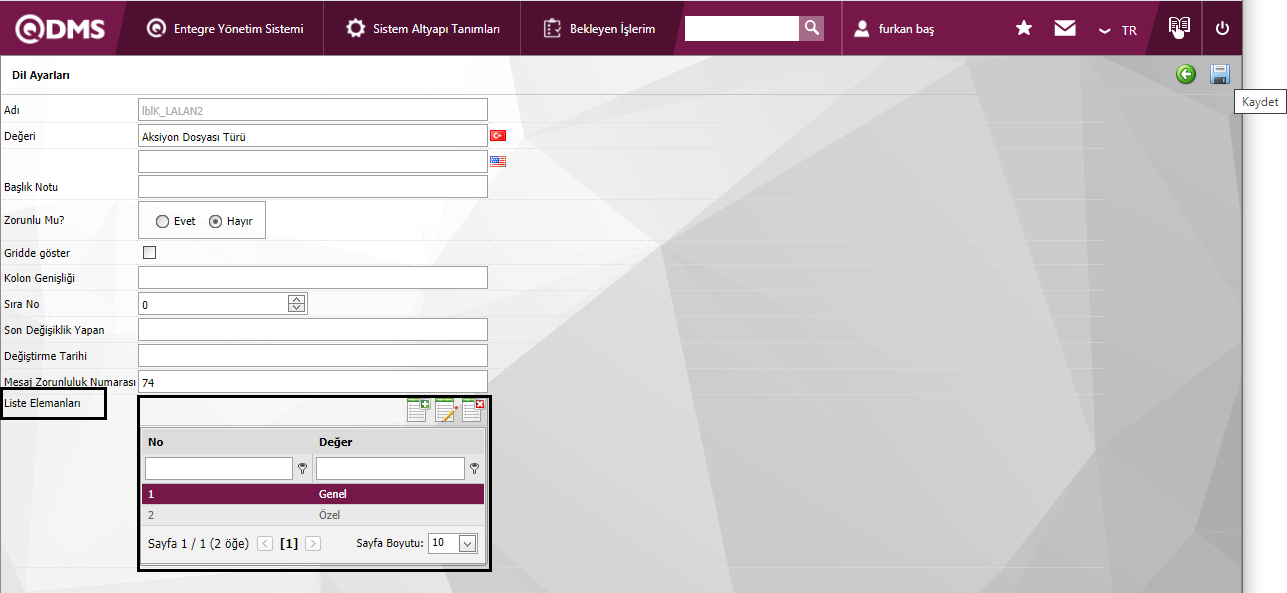Viewport: 1287px width, 593px height.
Task: Delete selected list element icon
Action: pyautogui.click(x=473, y=410)
